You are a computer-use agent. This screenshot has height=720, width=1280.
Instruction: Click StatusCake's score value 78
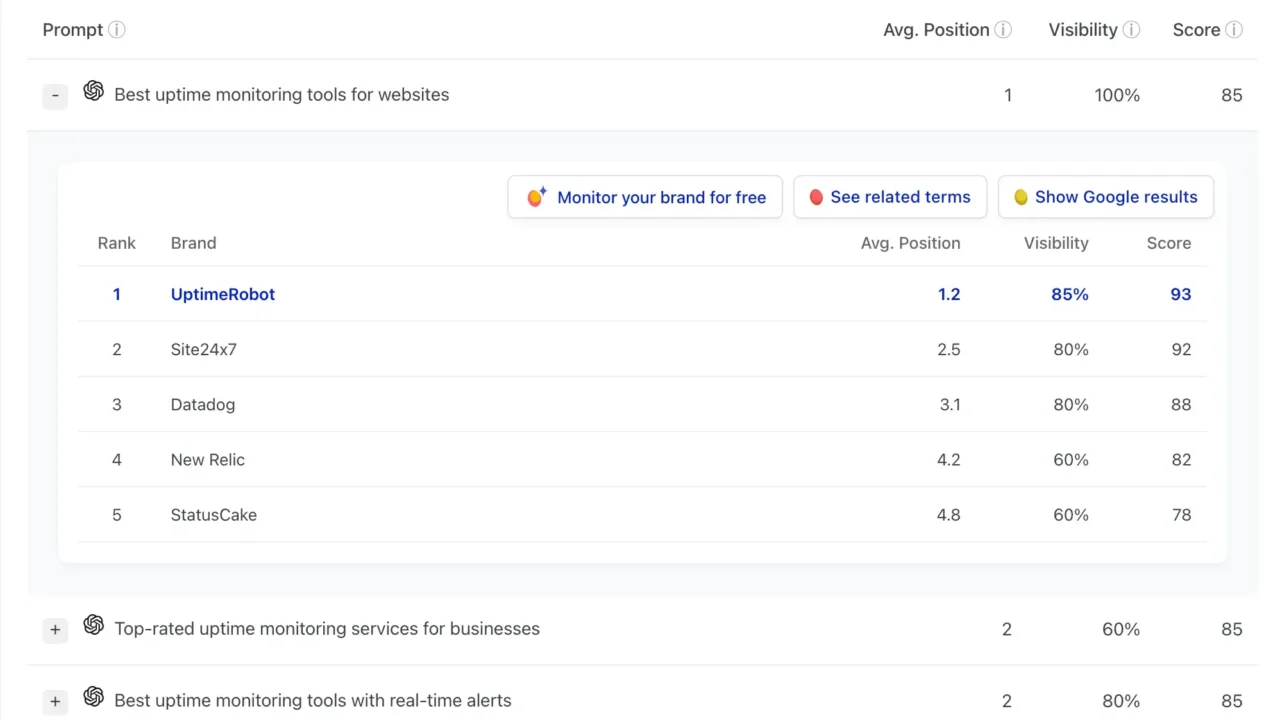pos(1181,514)
